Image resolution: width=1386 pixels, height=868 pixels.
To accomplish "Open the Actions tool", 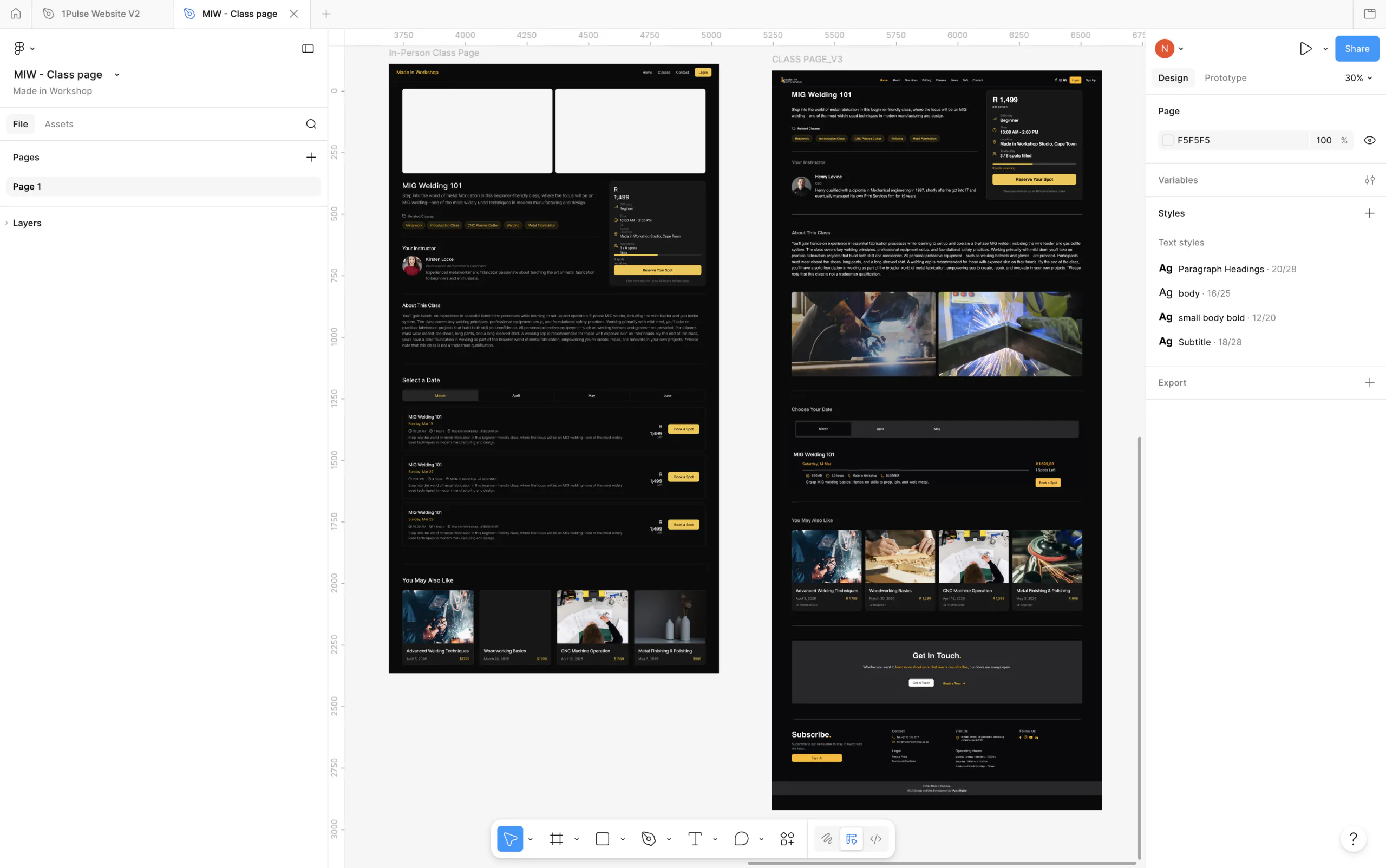I will coord(787,839).
